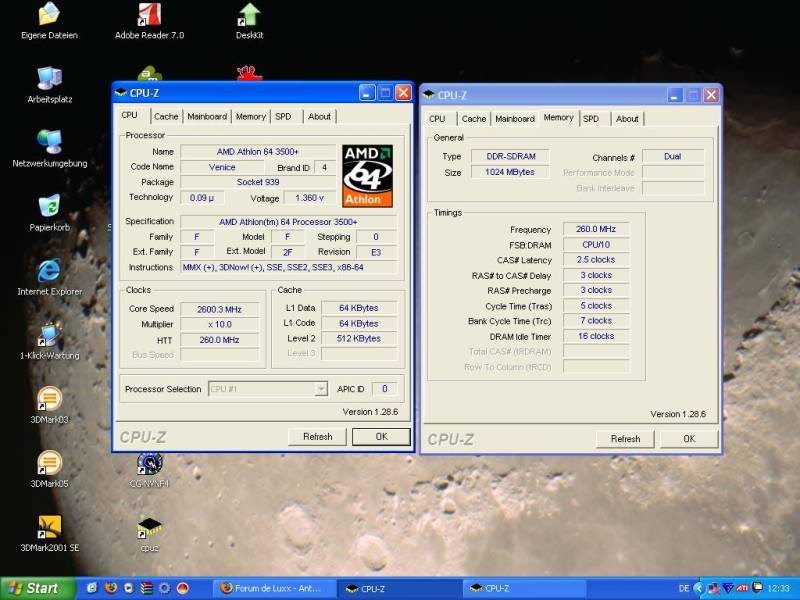800x600 pixels.
Task: Click the DRAM Idle Timer value '16 clocks'
Action: click(x=595, y=336)
